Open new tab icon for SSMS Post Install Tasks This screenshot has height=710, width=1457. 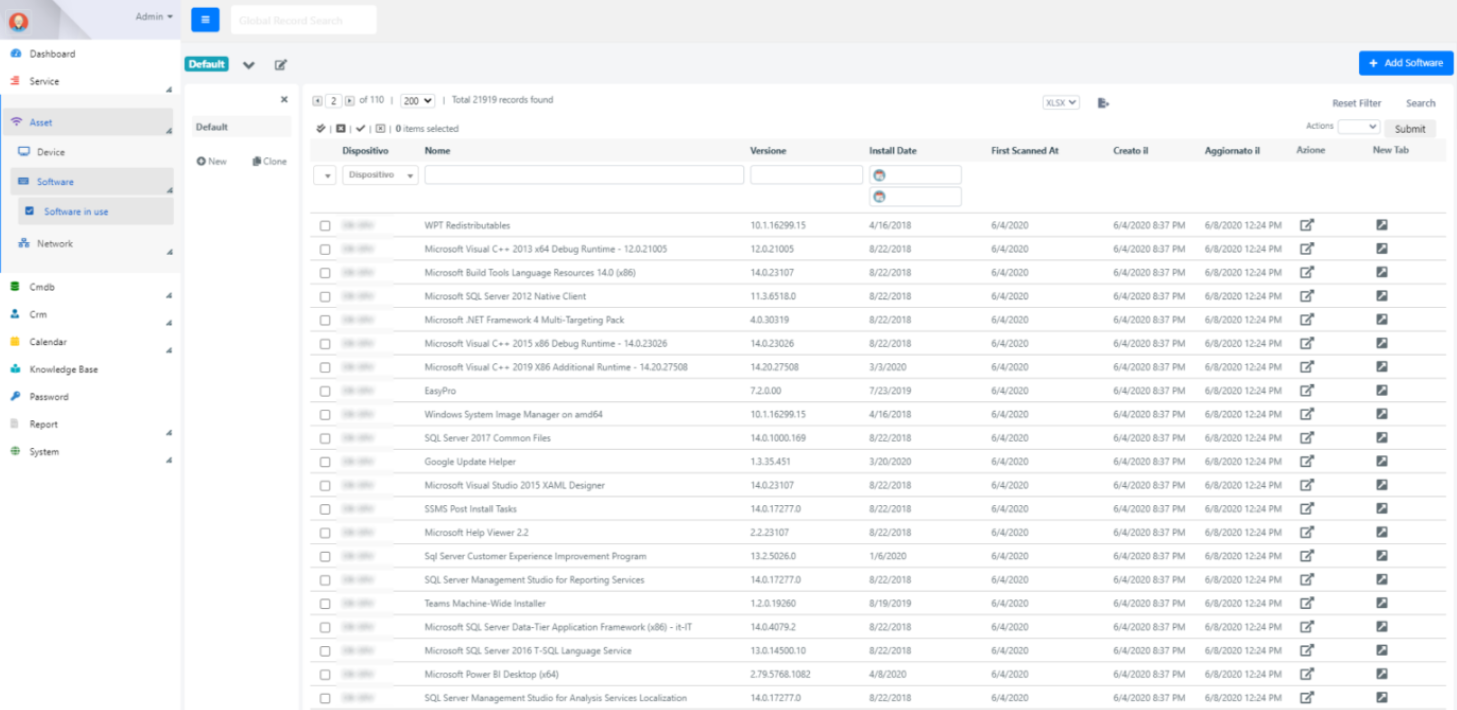point(1381,508)
